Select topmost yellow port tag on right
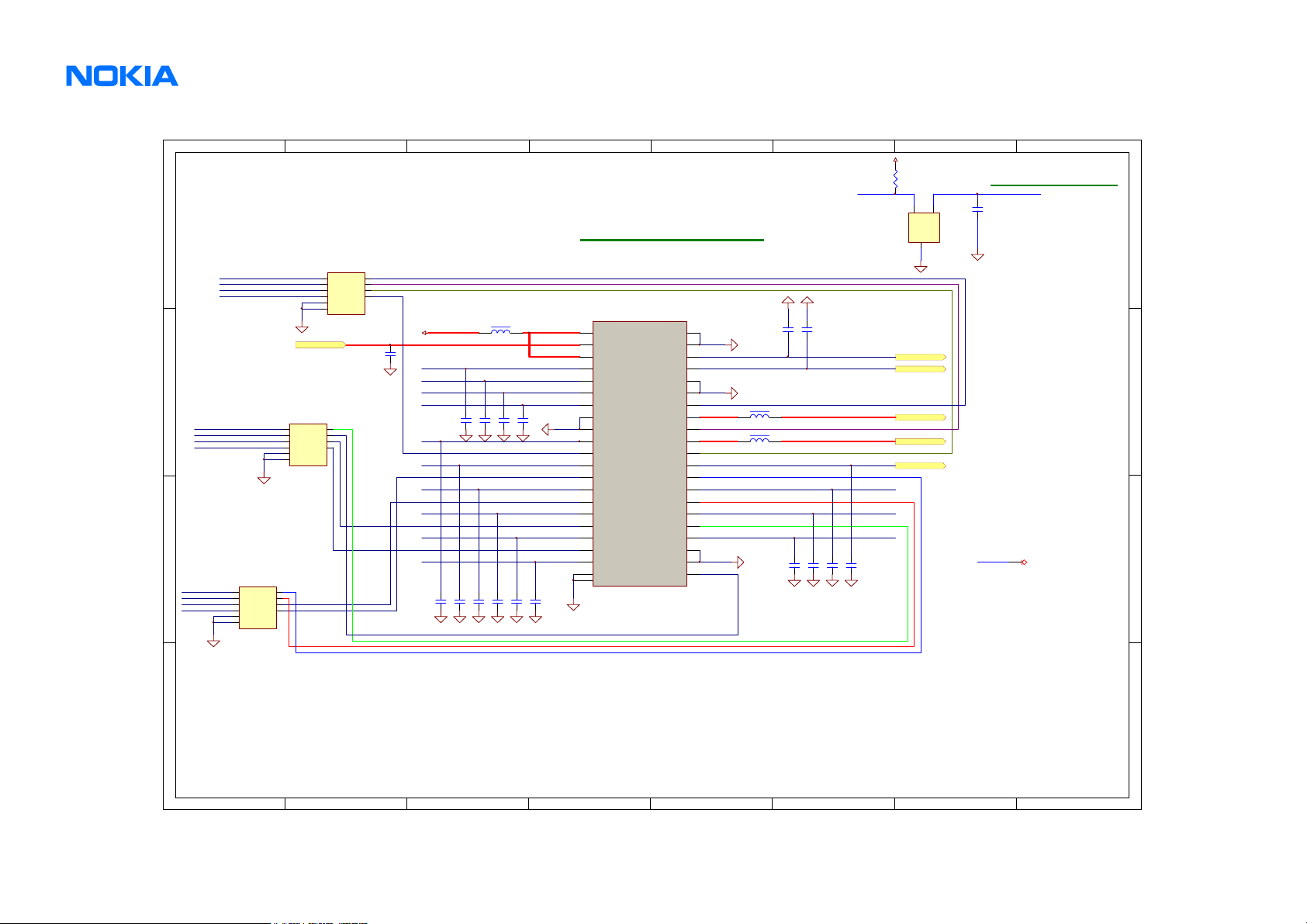 coord(920,357)
